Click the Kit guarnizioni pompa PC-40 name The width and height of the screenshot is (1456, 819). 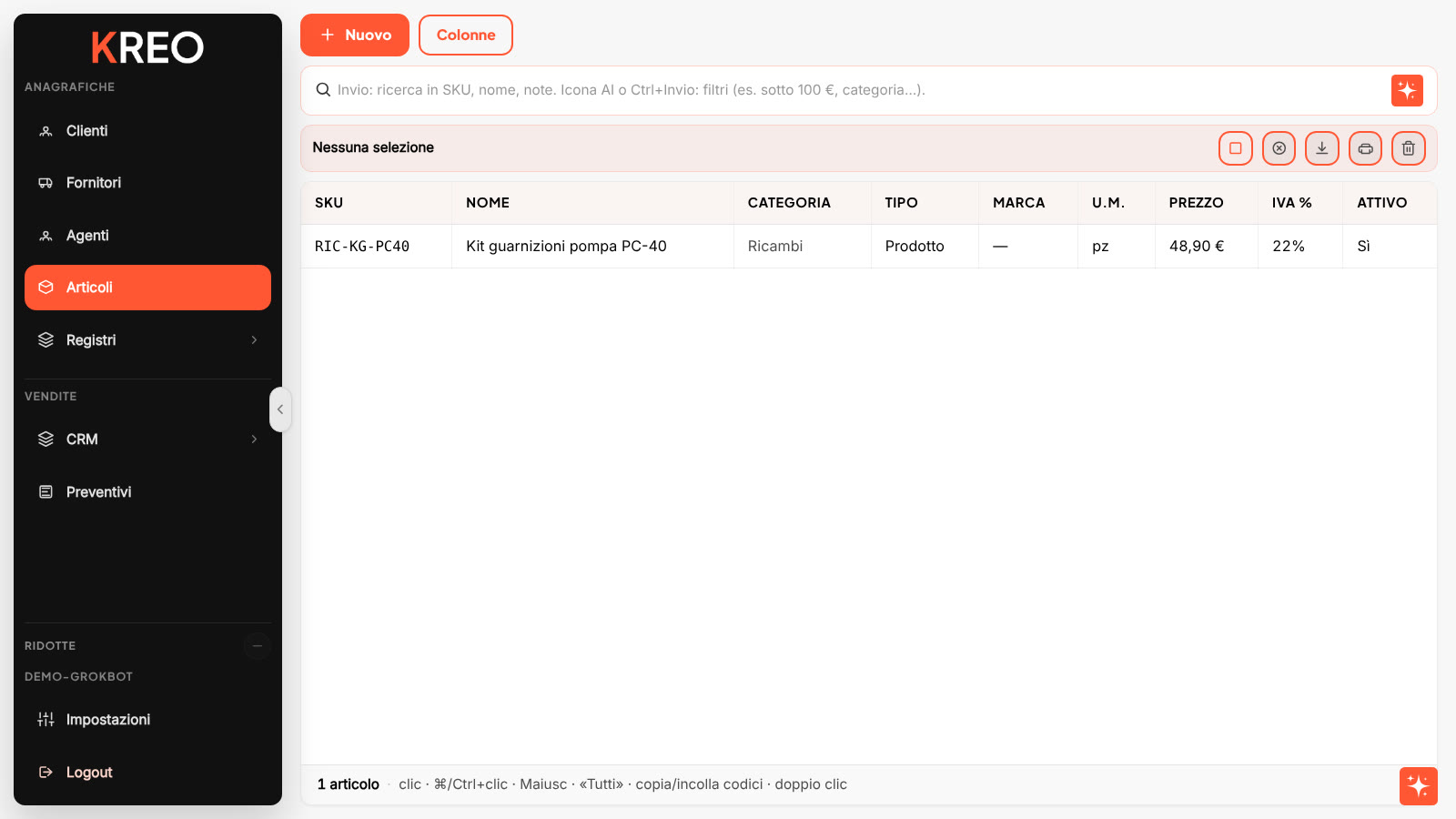click(566, 247)
